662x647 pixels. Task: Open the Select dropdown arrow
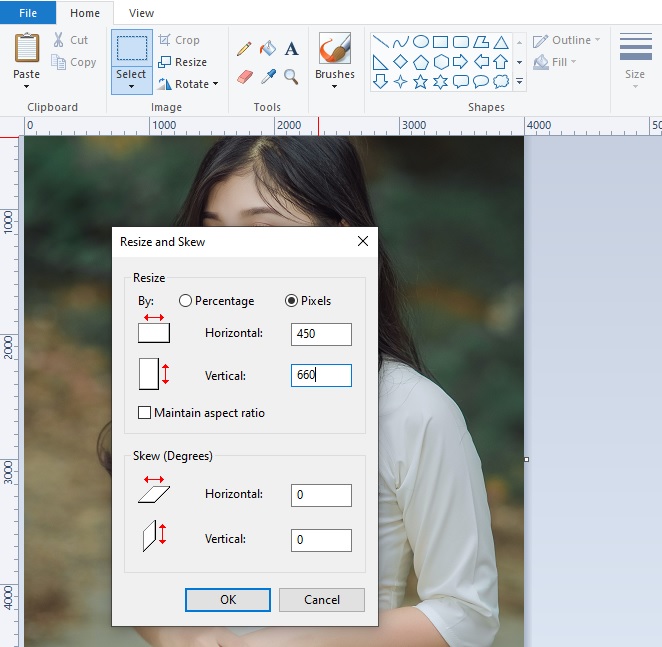click(x=131, y=87)
